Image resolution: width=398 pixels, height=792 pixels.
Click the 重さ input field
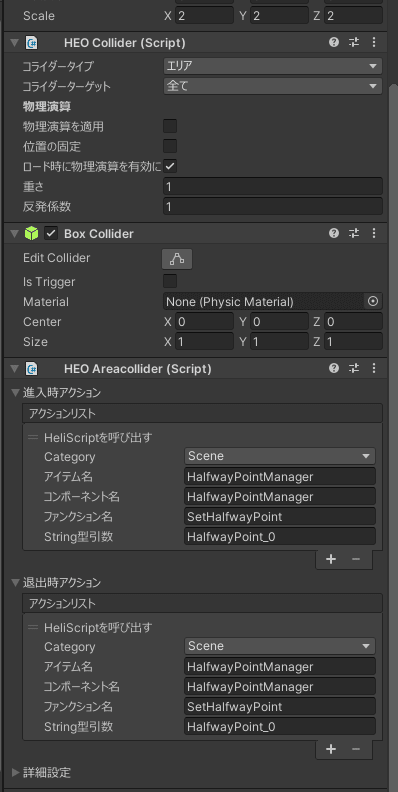pyautogui.click(x=273, y=186)
